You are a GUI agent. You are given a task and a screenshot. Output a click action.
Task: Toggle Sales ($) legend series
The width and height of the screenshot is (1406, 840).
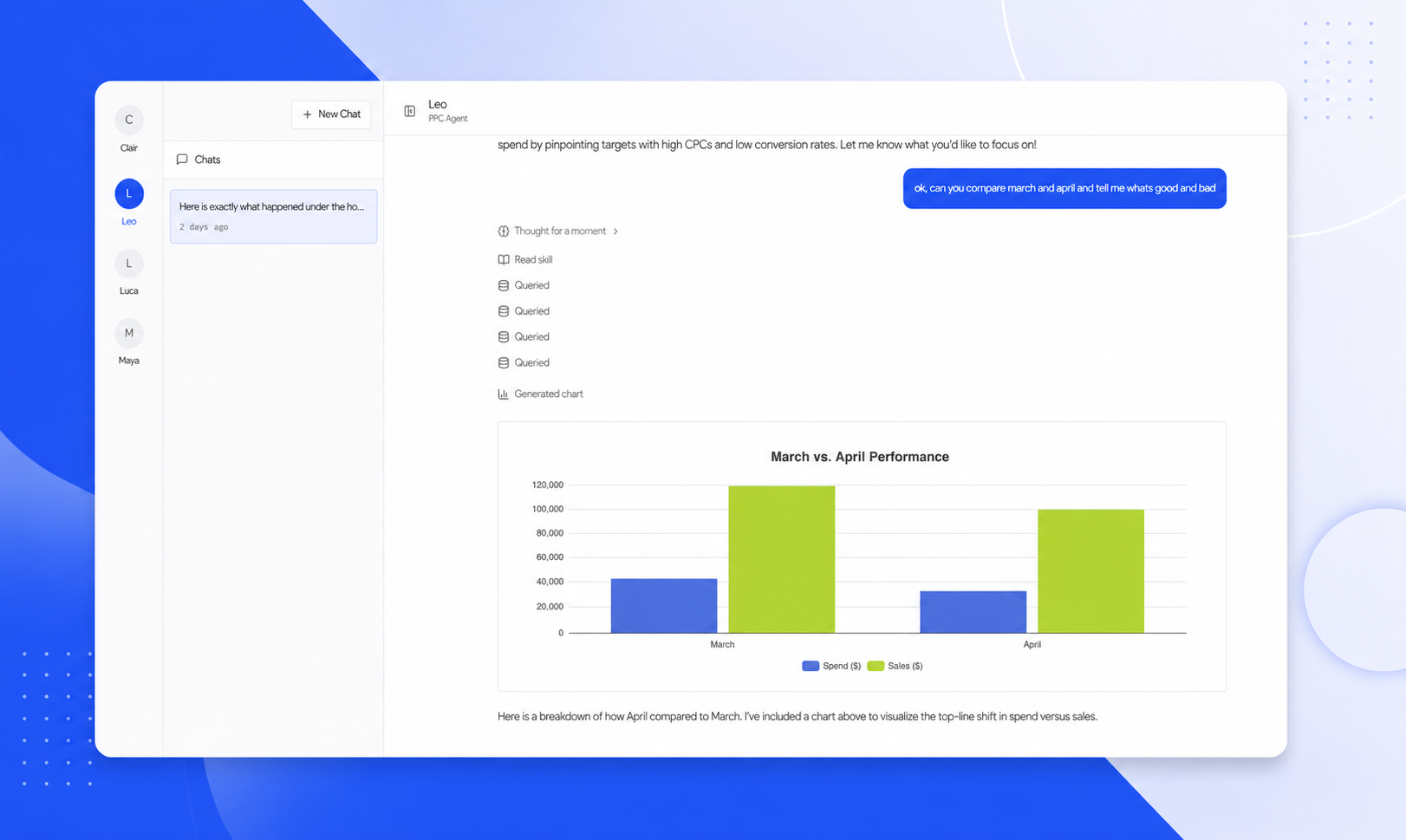[895, 666]
